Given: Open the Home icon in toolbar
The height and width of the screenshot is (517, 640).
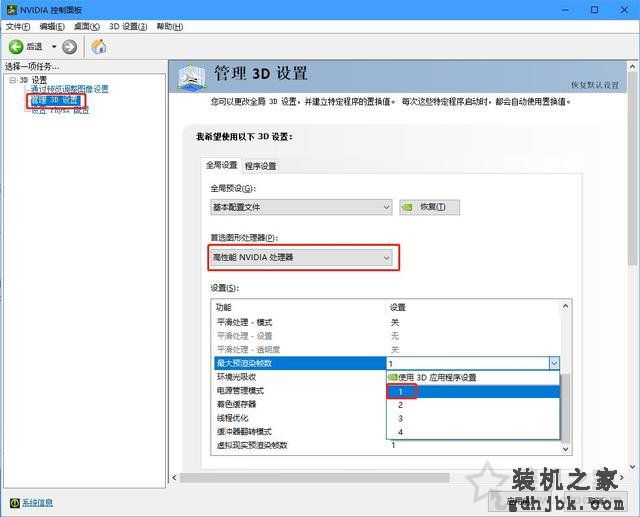Looking at the screenshot, I should (99, 47).
